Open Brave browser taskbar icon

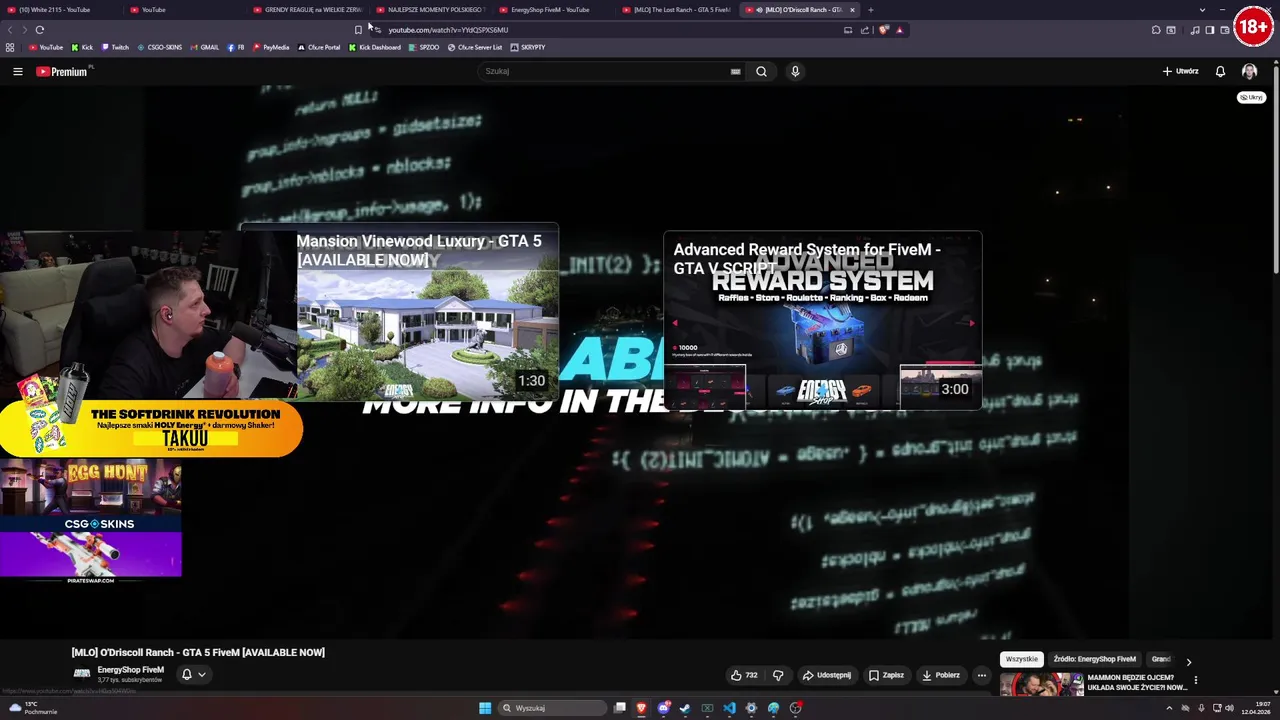tap(641, 708)
